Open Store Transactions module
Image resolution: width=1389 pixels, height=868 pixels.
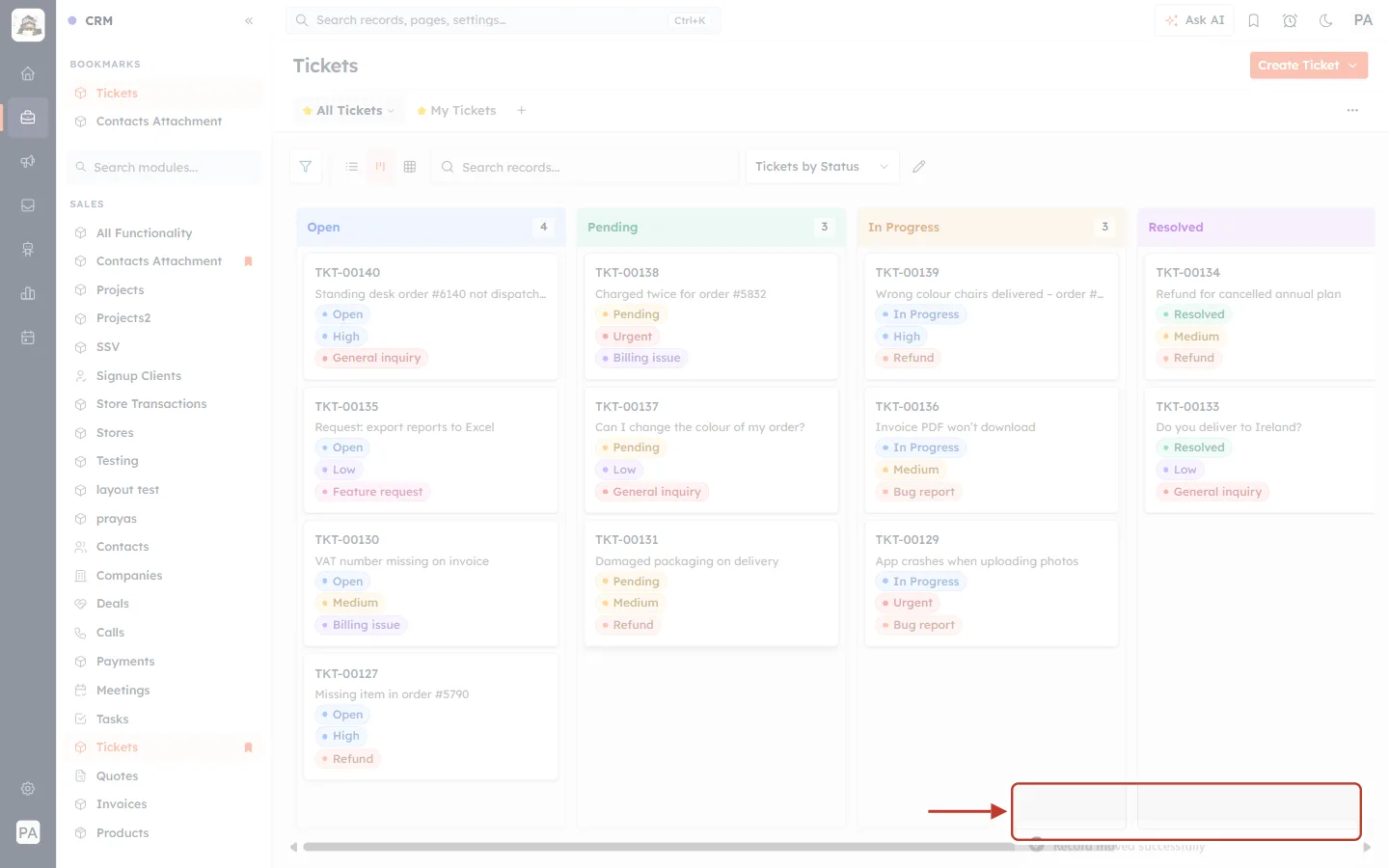coord(151,404)
